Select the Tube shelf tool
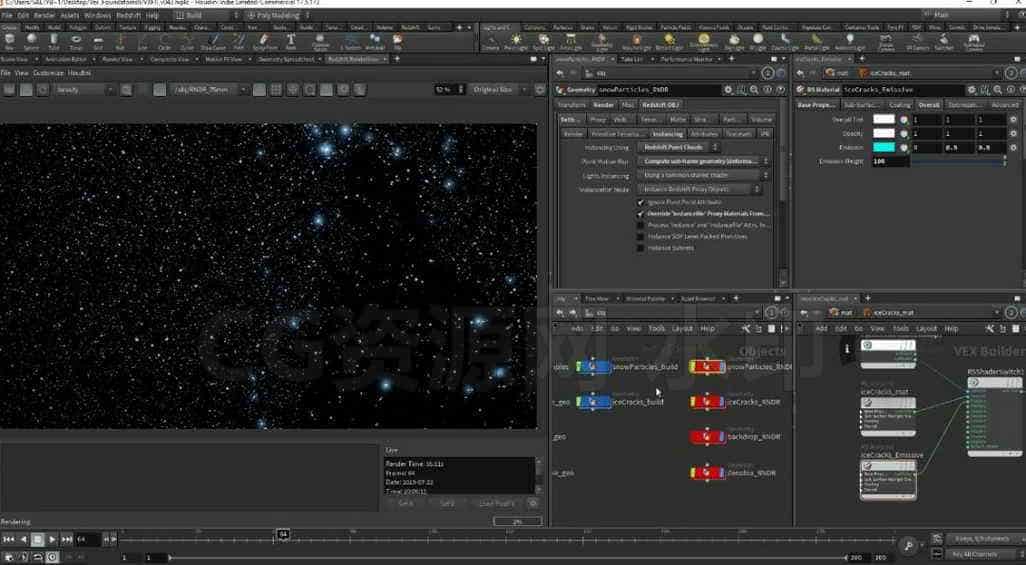This screenshot has width=1026, height=565. tap(54, 41)
